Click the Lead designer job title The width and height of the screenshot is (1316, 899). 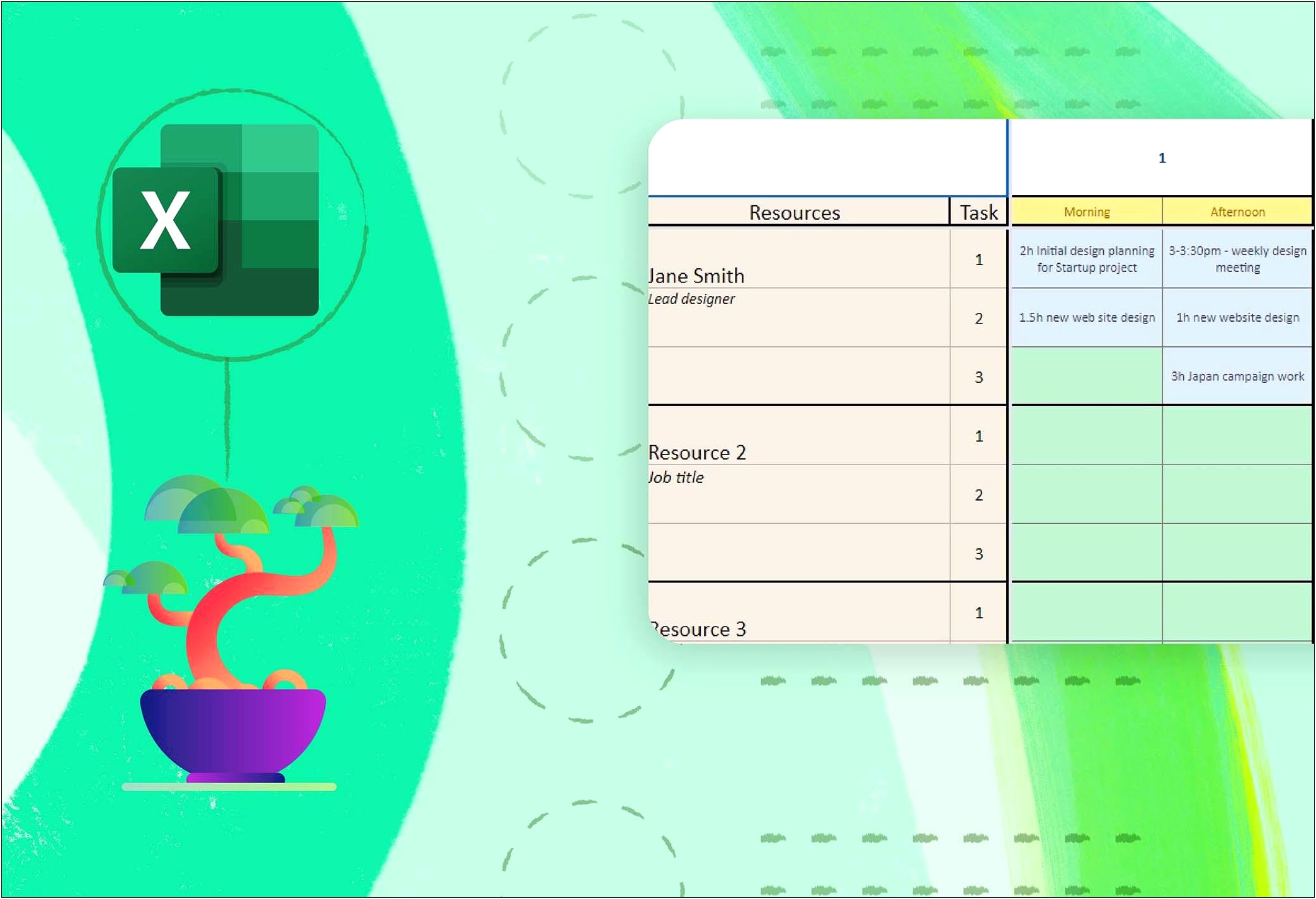pyautogui.click(x=691, y=299)
